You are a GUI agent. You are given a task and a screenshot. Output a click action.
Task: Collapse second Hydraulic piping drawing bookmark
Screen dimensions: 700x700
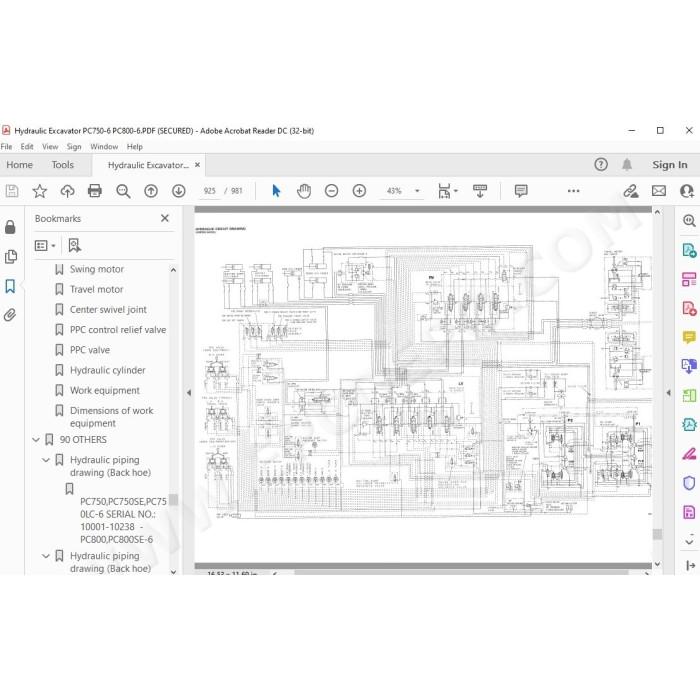(46, 556)
